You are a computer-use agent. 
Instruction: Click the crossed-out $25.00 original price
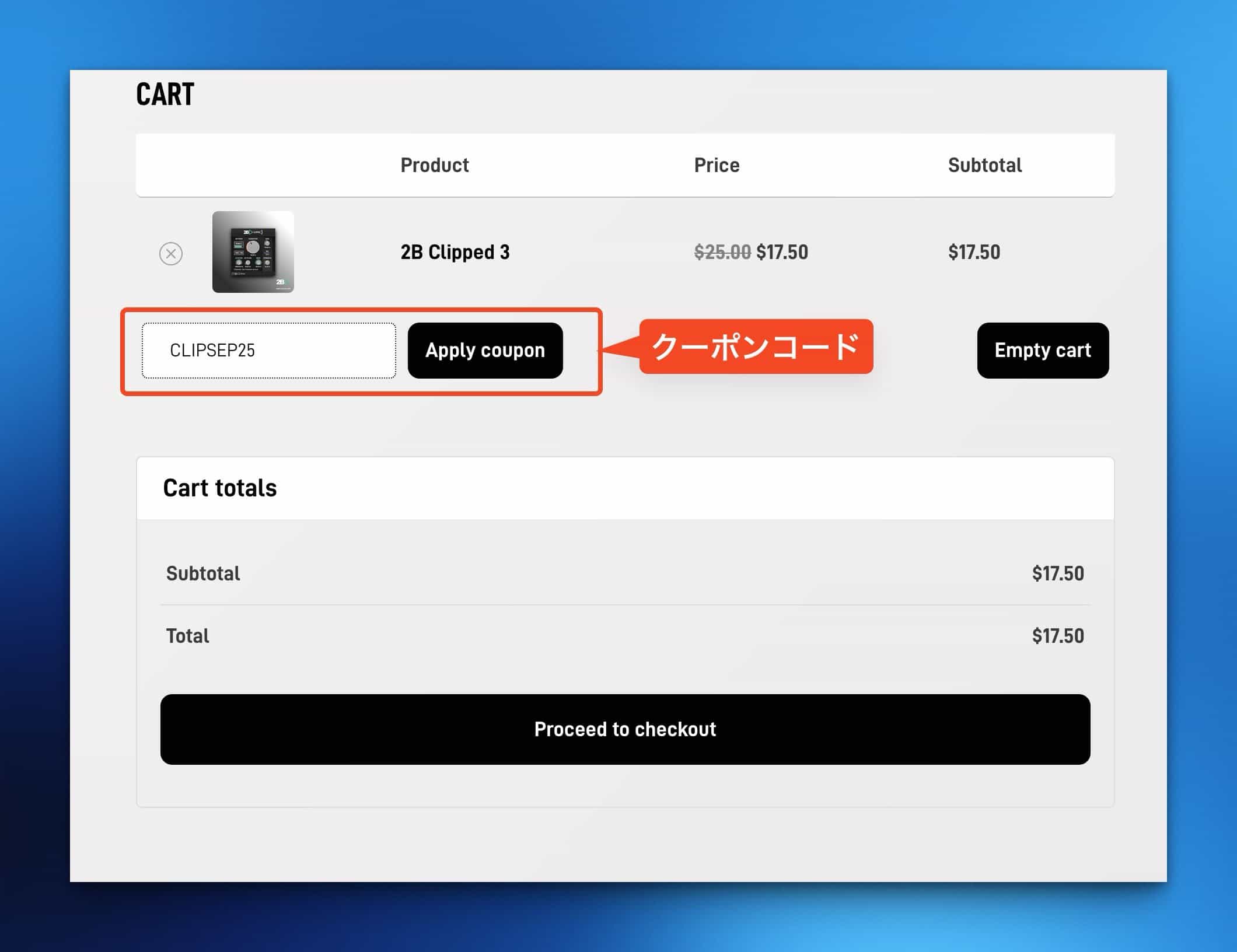click(722, 252)
